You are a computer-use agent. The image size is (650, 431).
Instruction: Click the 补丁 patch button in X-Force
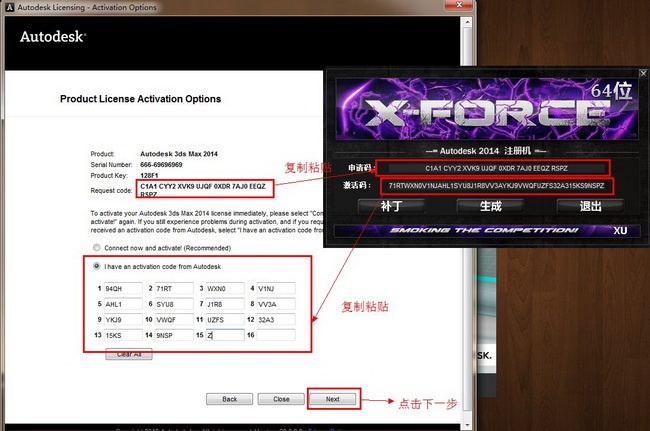point(391,206)
